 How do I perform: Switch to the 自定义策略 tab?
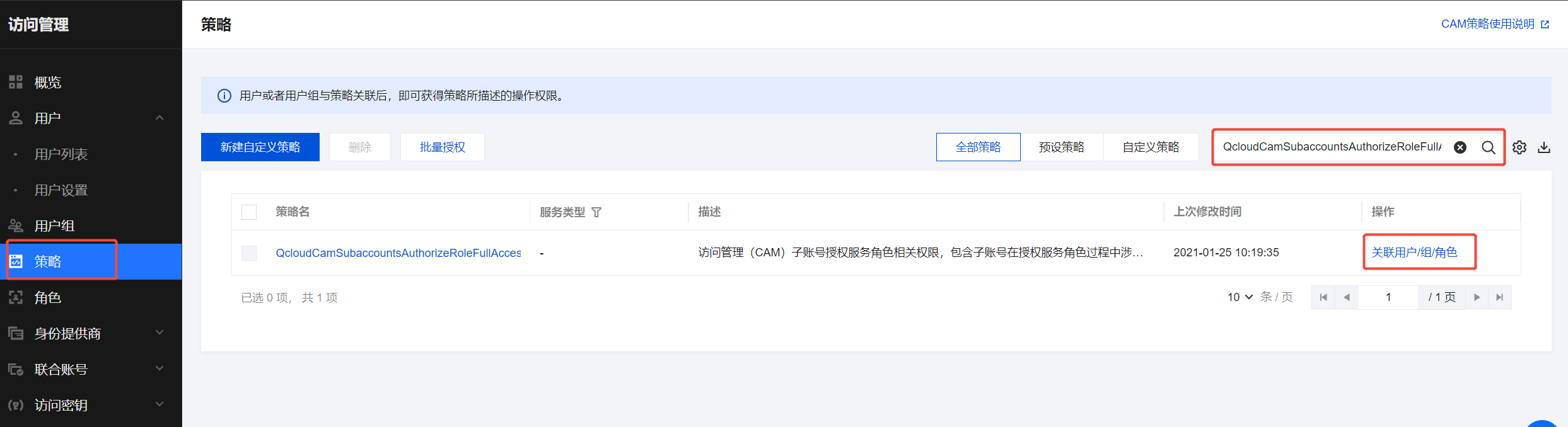1151,147
